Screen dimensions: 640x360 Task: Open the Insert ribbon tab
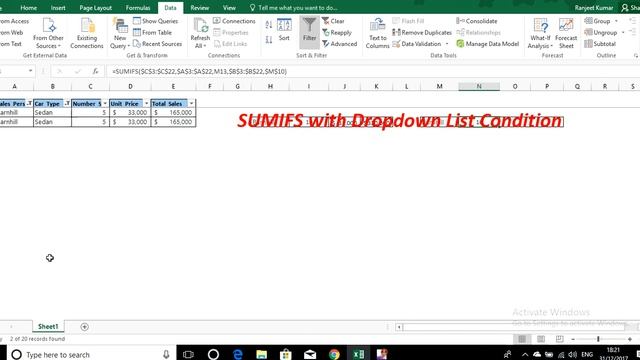point(58,8)
